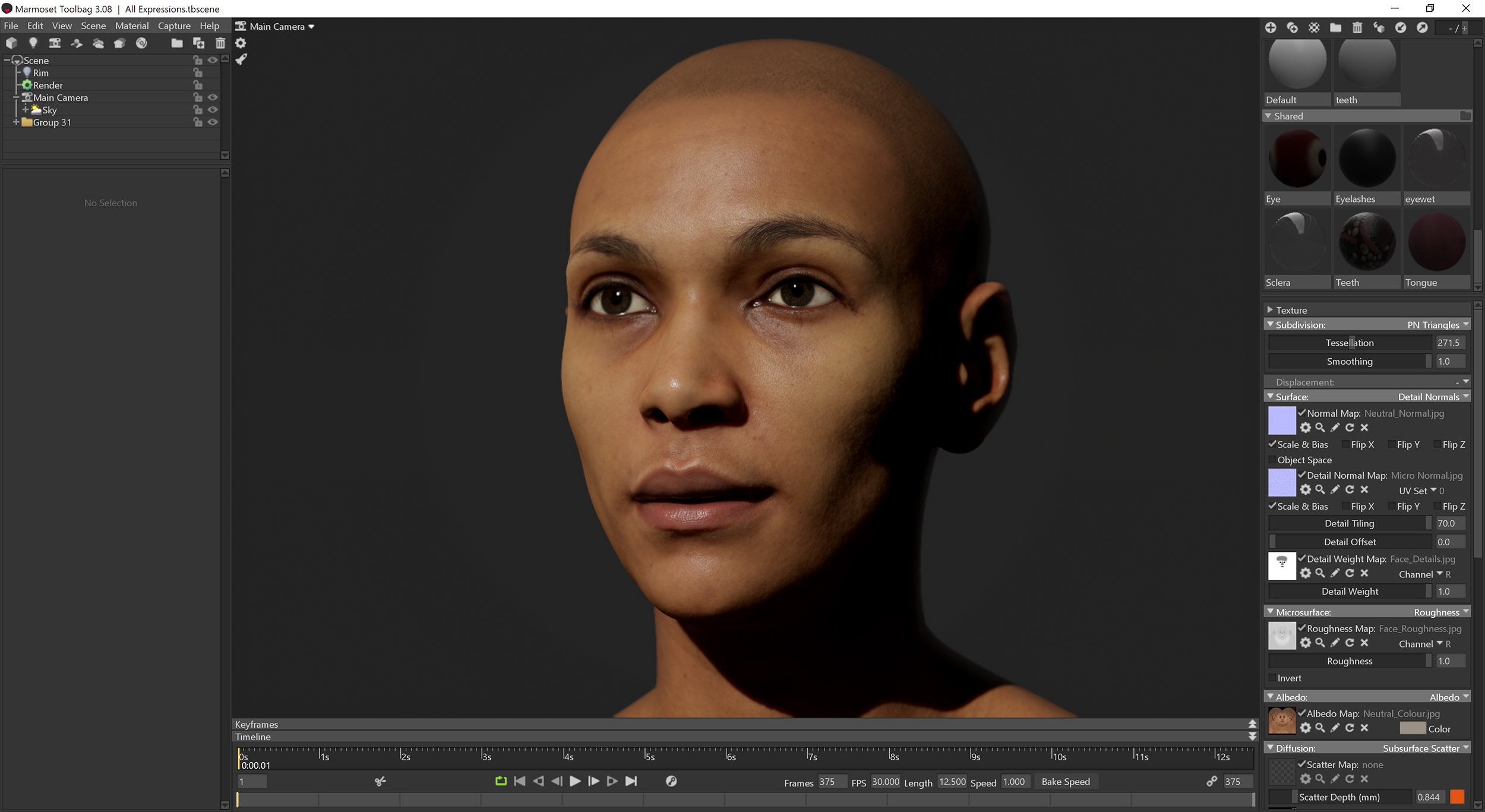Enable Flip X for the Detail Normal Map
This screenshot has width=1485, height=812.
point(1345,506)
